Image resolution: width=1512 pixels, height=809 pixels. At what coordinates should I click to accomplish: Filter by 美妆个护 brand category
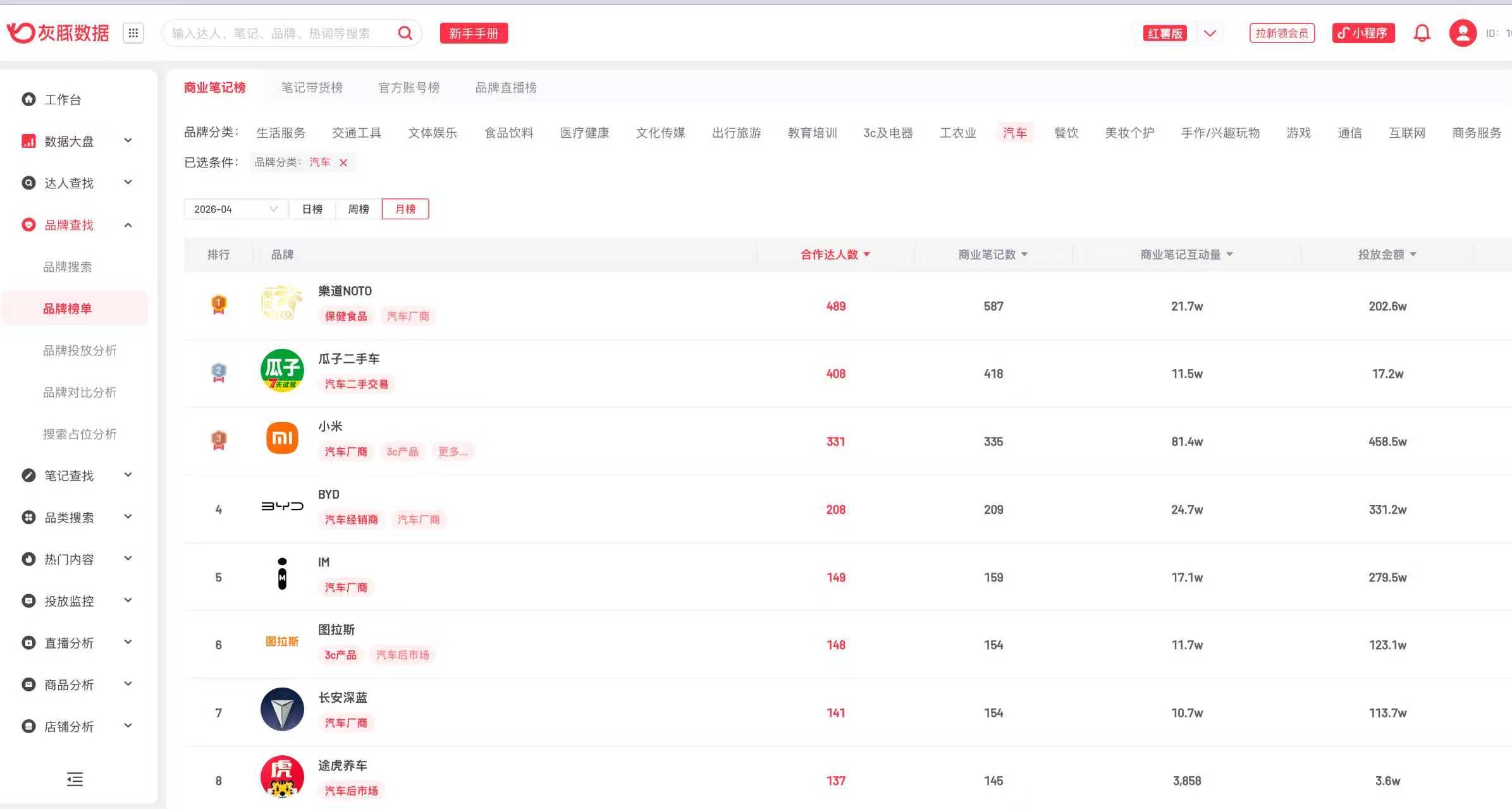click(x=1129, y=133)
